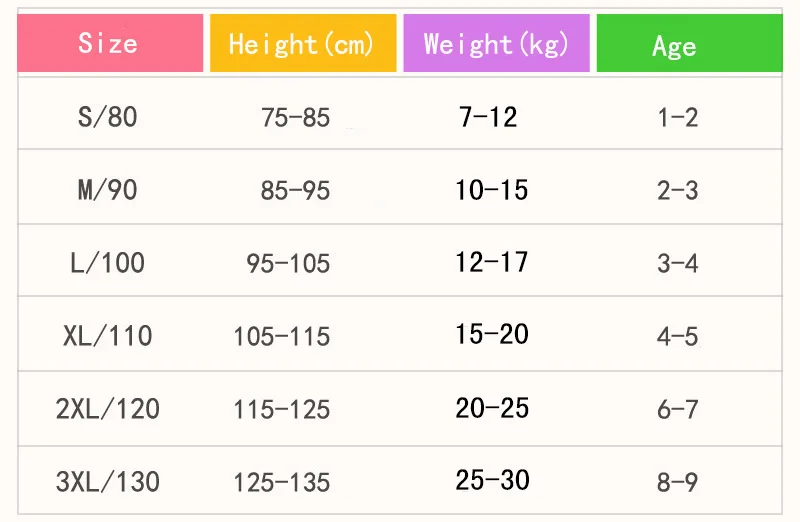
Task: Click the 1-2 age value
Action: click(678, 117)
